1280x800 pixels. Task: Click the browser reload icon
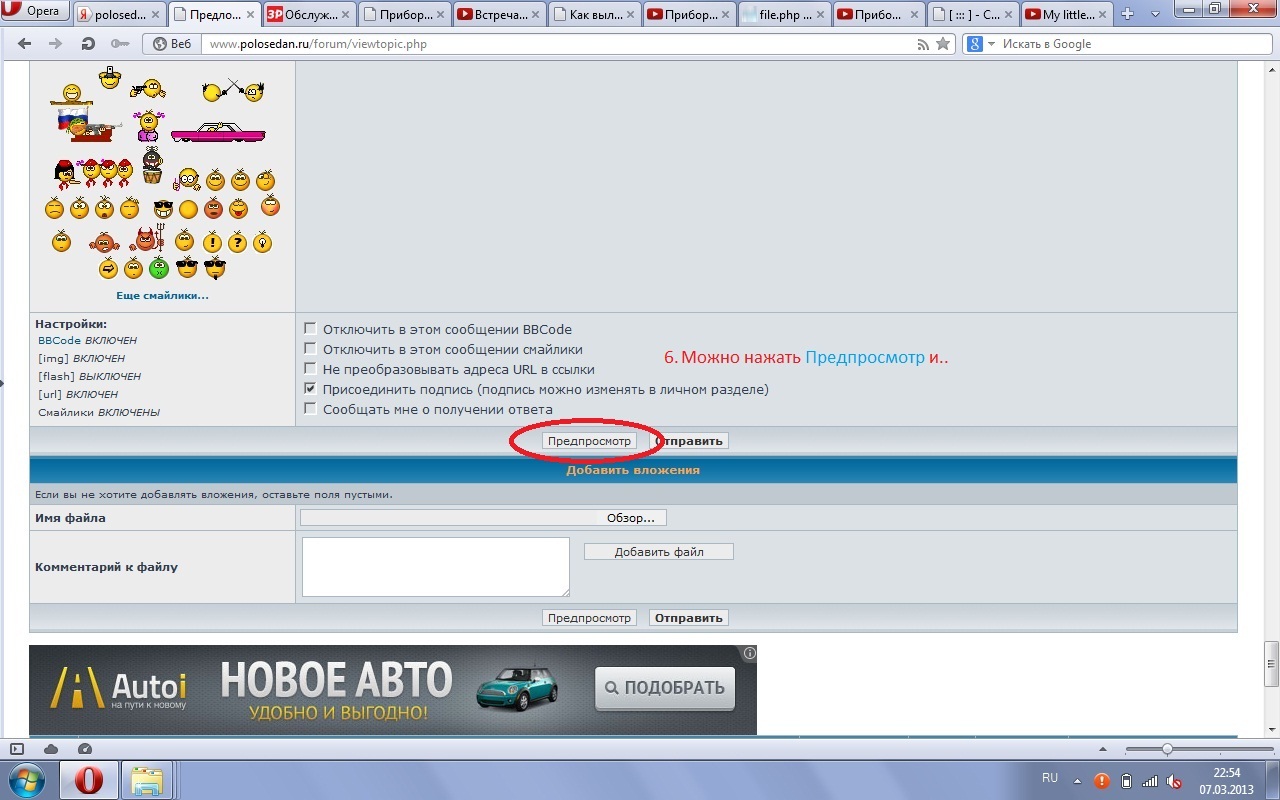pyautogui.click(x=88, y=44)
